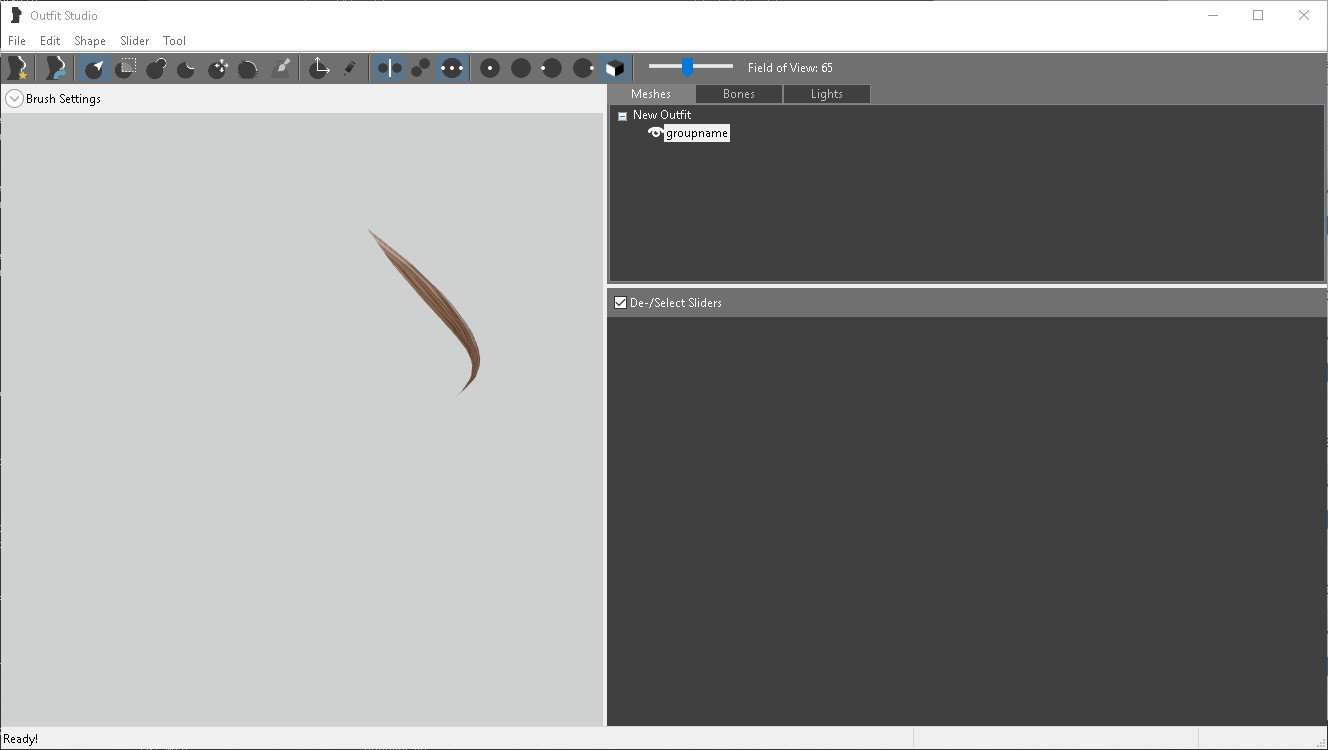
Task: Maximize the Outfit Studio window
Action: tap(1258, 15)
